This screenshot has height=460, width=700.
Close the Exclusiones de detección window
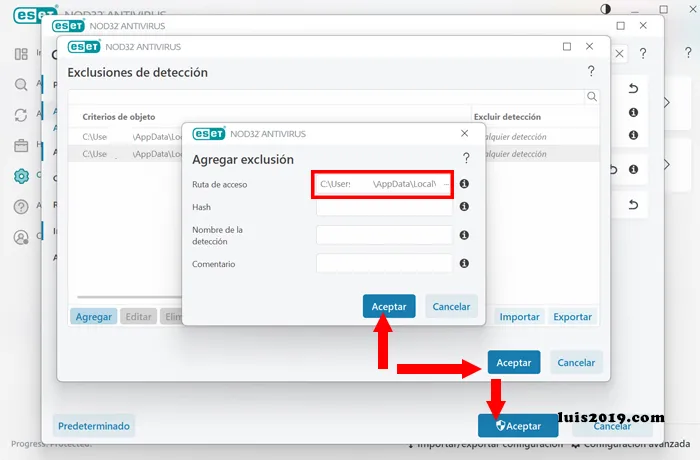pos(589,46)
